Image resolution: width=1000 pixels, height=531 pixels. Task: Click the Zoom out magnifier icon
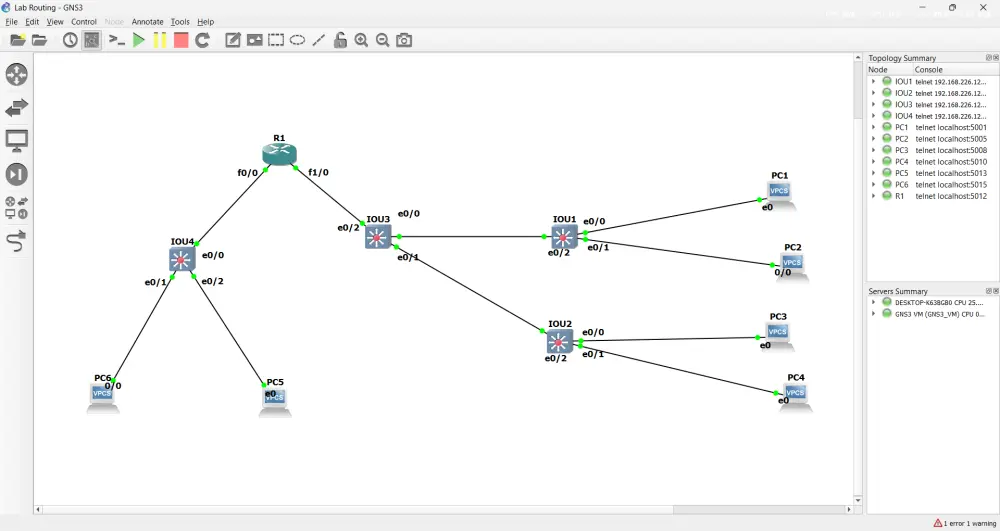pyautogui.click(x=383, y=40)
